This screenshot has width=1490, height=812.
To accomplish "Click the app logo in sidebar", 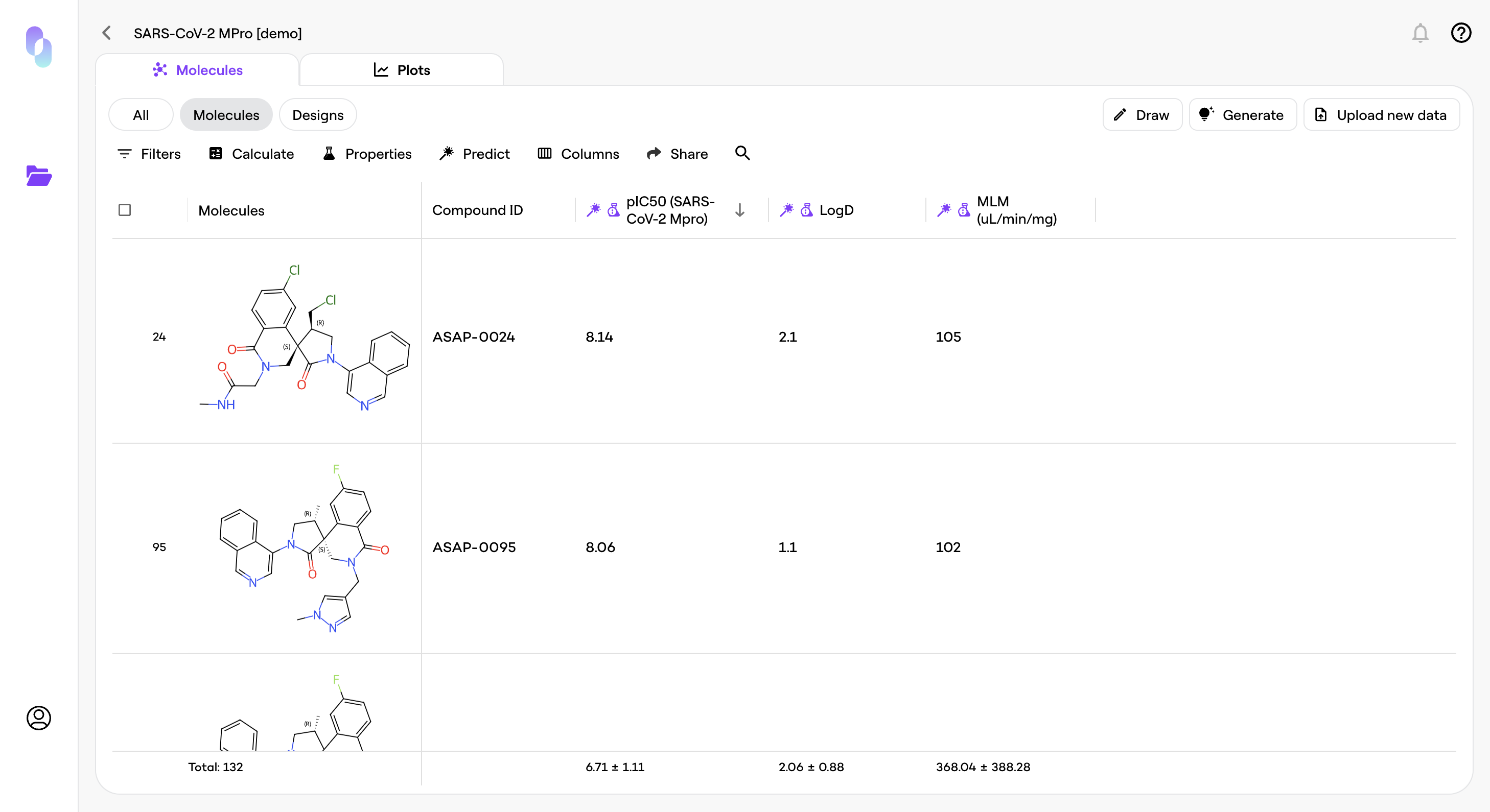I will [39, 47].
